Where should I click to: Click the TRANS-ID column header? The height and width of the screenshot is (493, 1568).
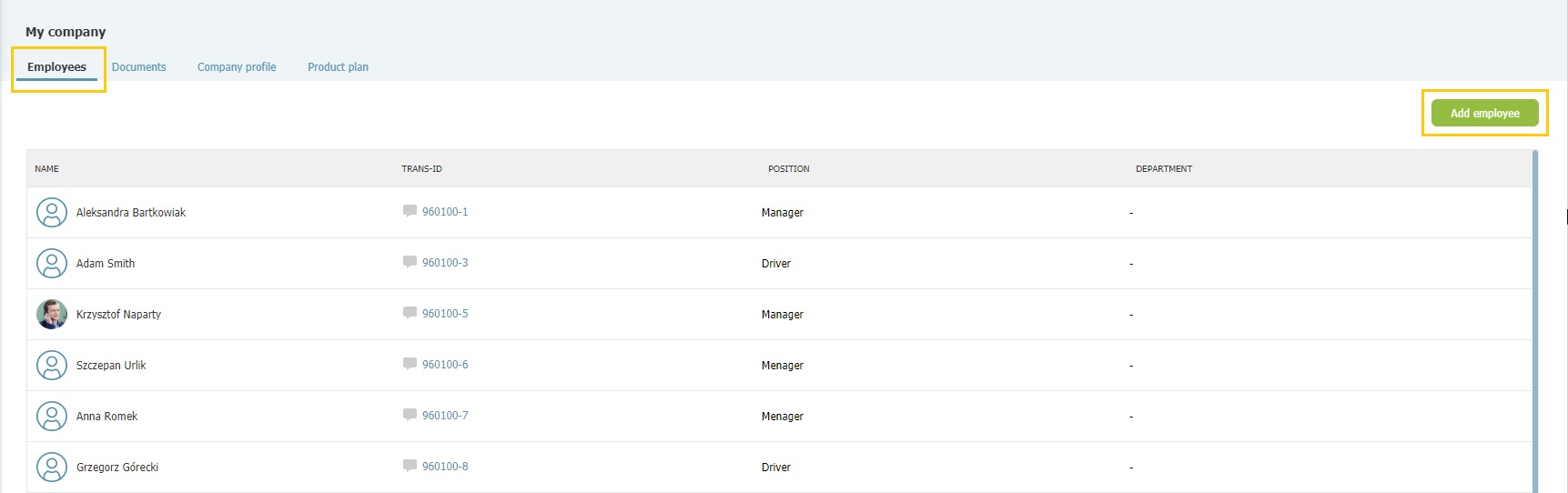pyautogui.click(x=421, y=169)
